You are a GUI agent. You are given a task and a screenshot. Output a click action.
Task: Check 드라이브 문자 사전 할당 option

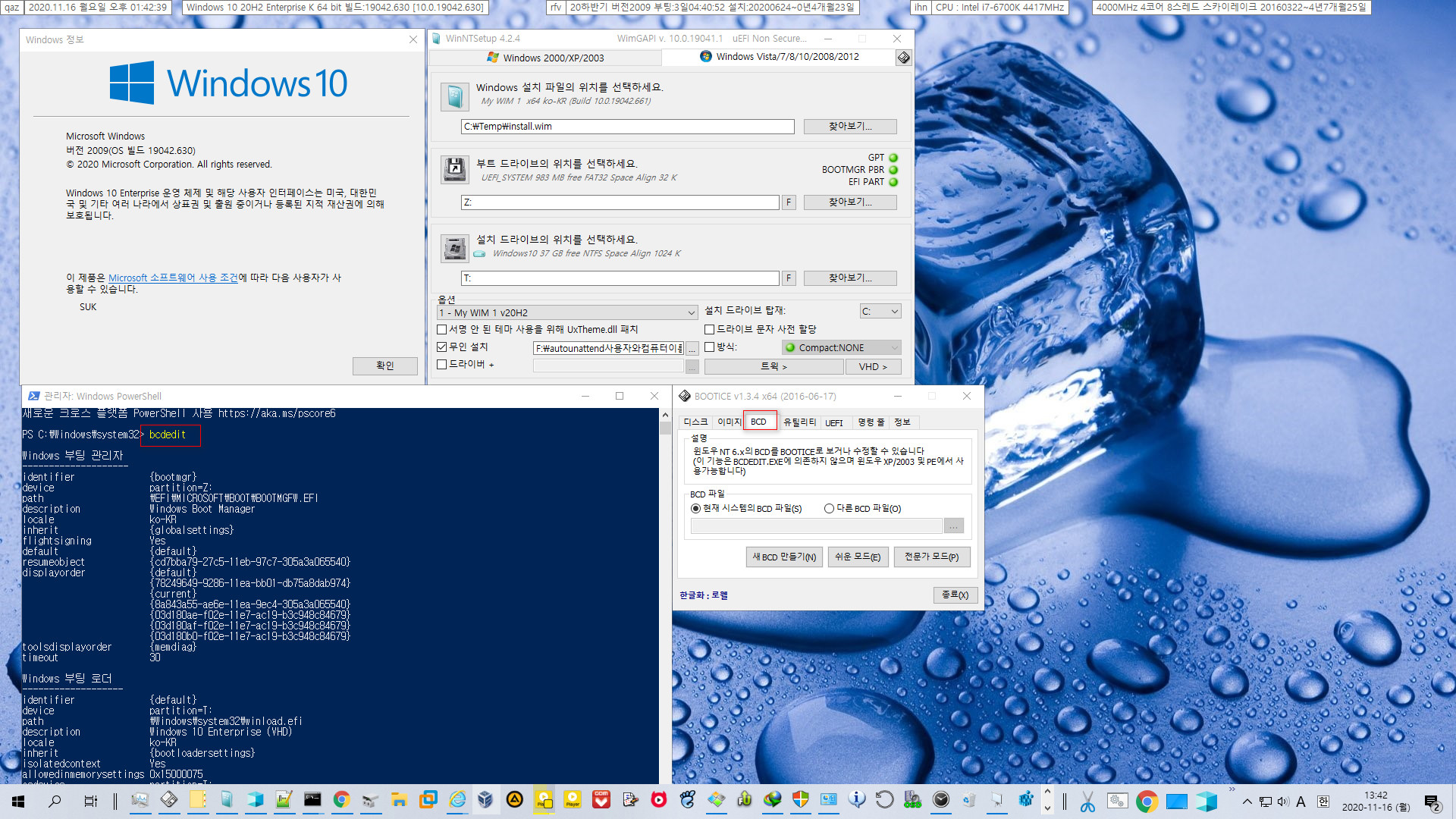coord(709,329)
